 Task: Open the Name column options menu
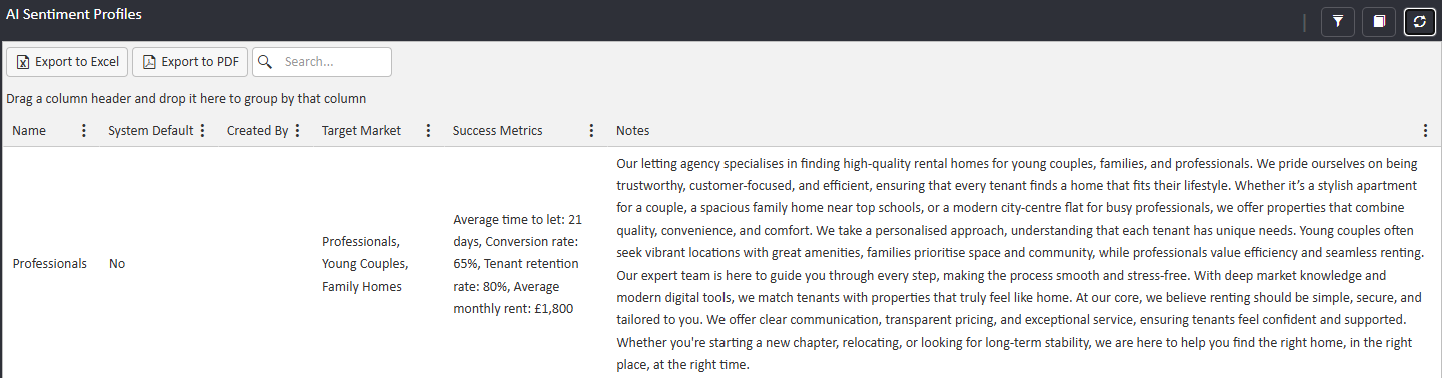[x=84, y=131]
